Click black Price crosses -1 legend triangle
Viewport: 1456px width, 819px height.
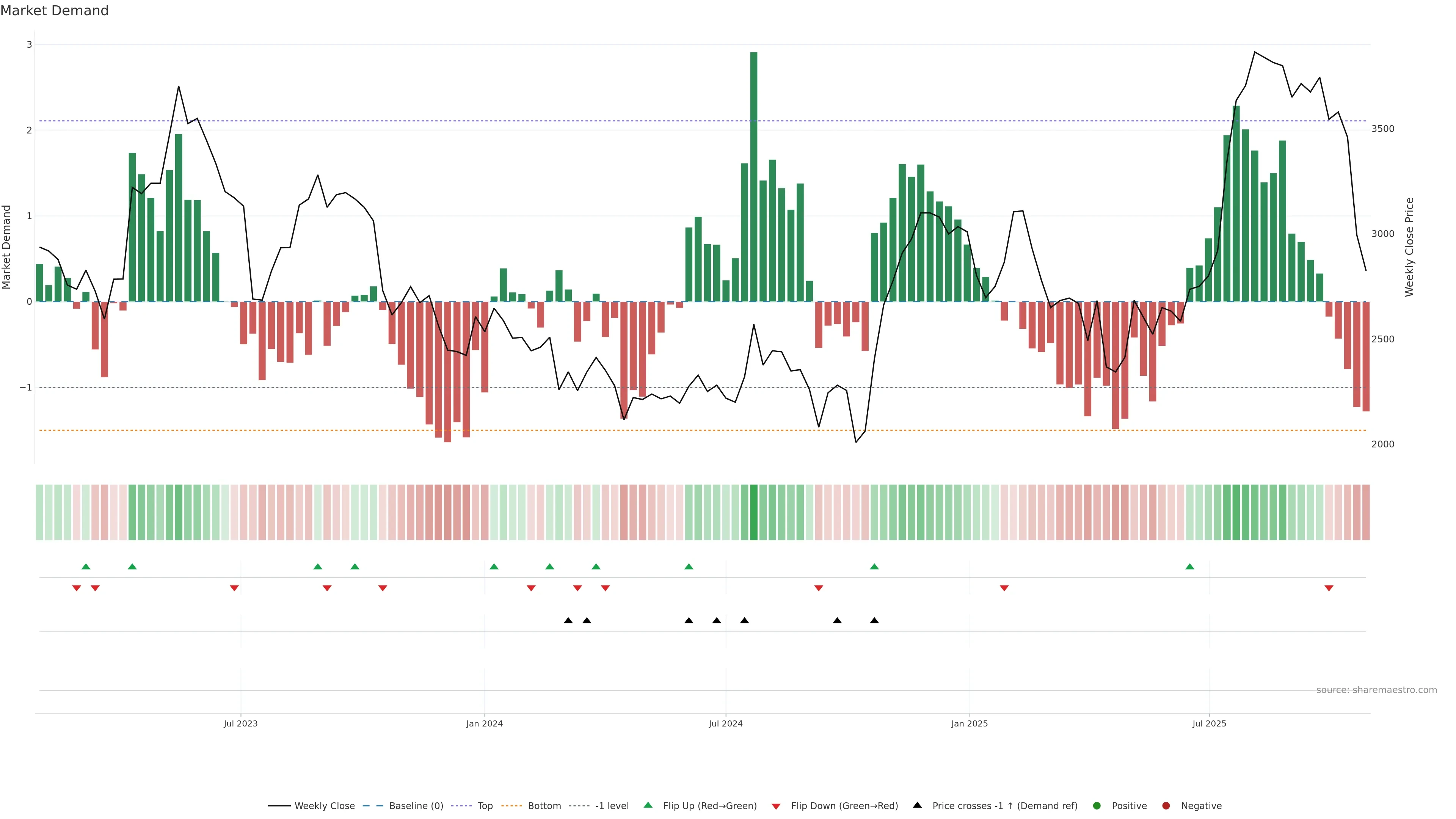[917, 805]
